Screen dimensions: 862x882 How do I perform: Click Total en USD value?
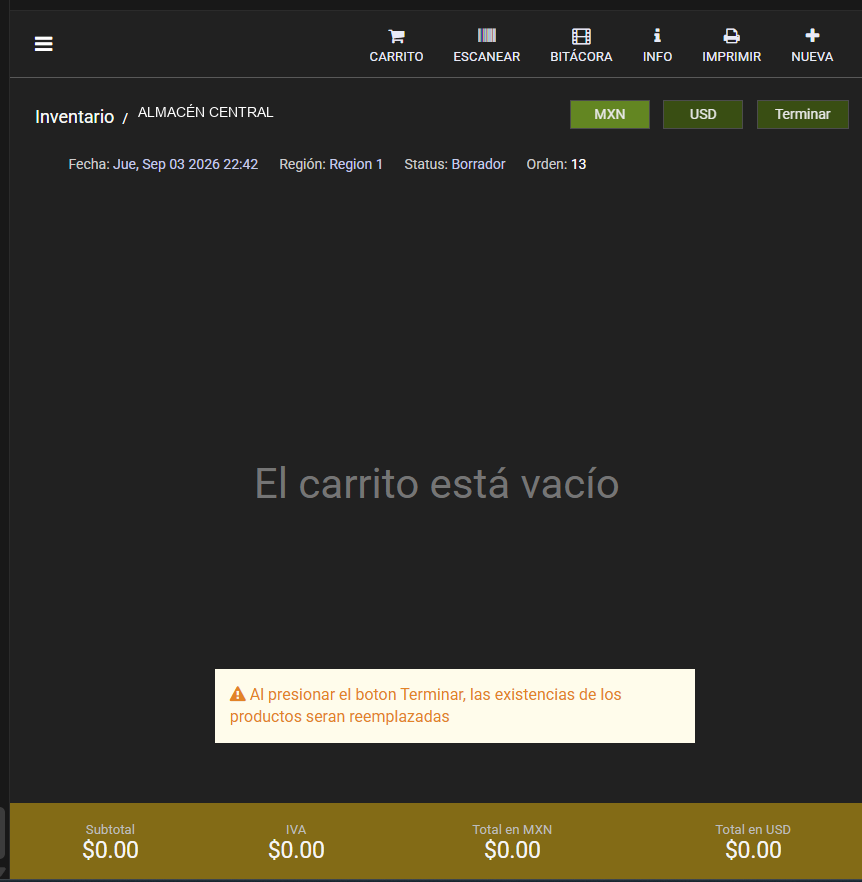[x=753, y=850]
